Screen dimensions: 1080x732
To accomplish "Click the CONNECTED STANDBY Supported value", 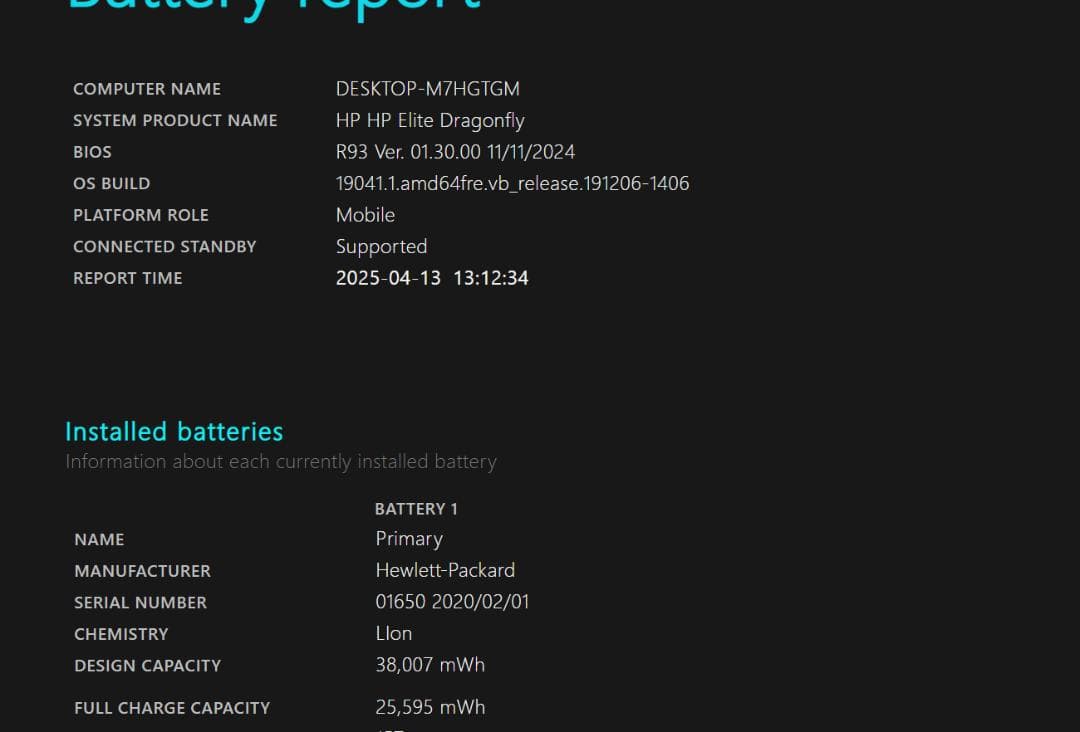I will coord(381,246).
